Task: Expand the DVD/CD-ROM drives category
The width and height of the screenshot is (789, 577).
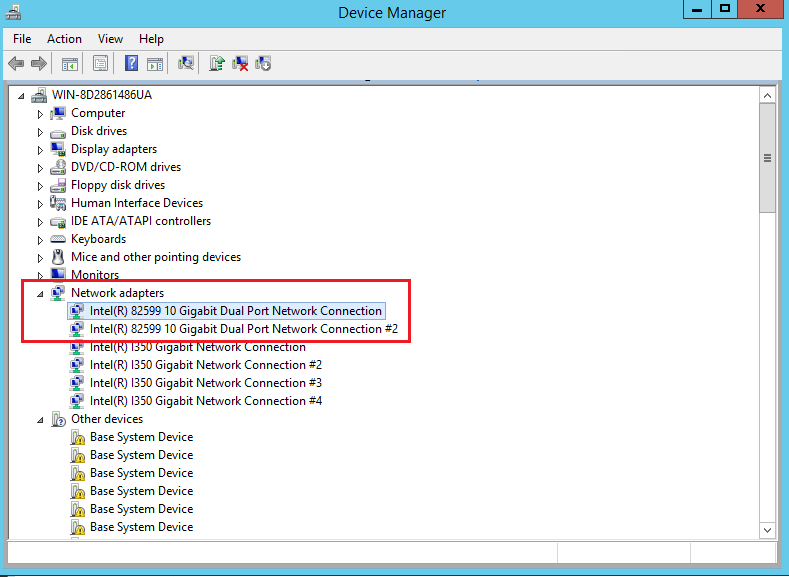Action: [40, 168]
